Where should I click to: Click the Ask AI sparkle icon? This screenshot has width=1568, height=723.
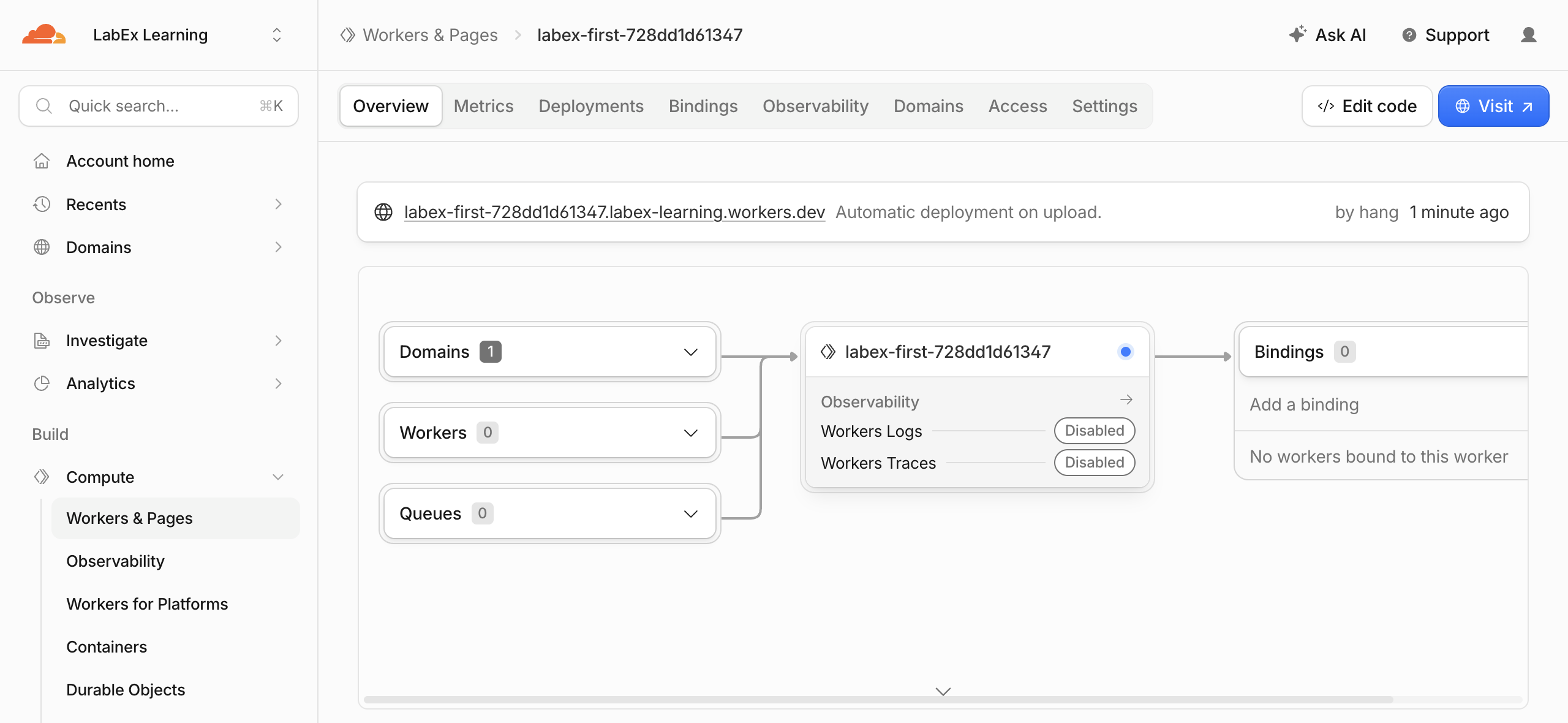click(1297, 34)
